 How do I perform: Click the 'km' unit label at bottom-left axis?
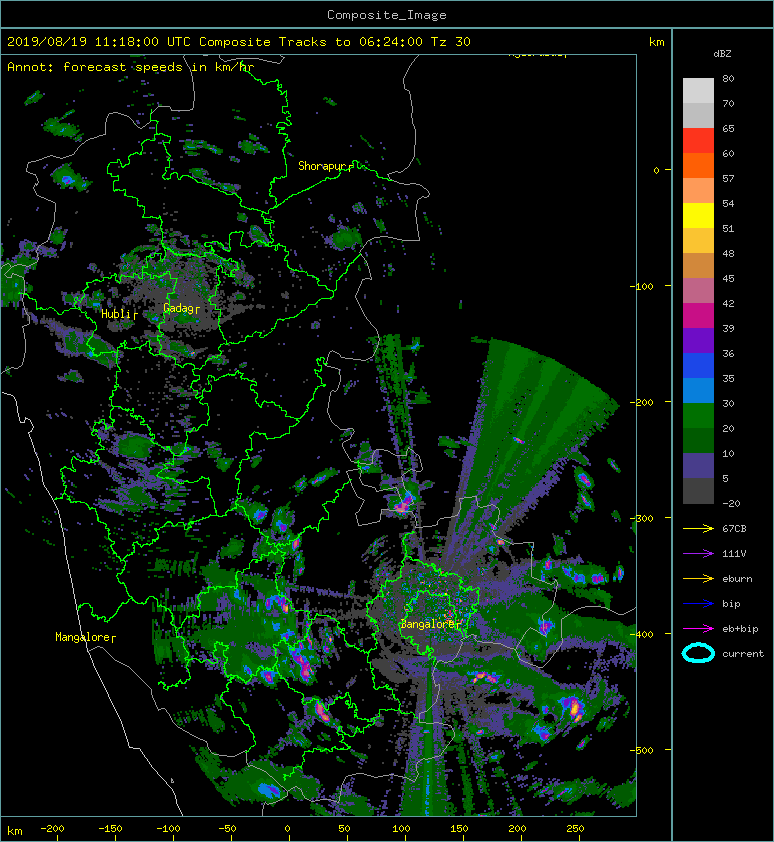[x=15, y=831]
